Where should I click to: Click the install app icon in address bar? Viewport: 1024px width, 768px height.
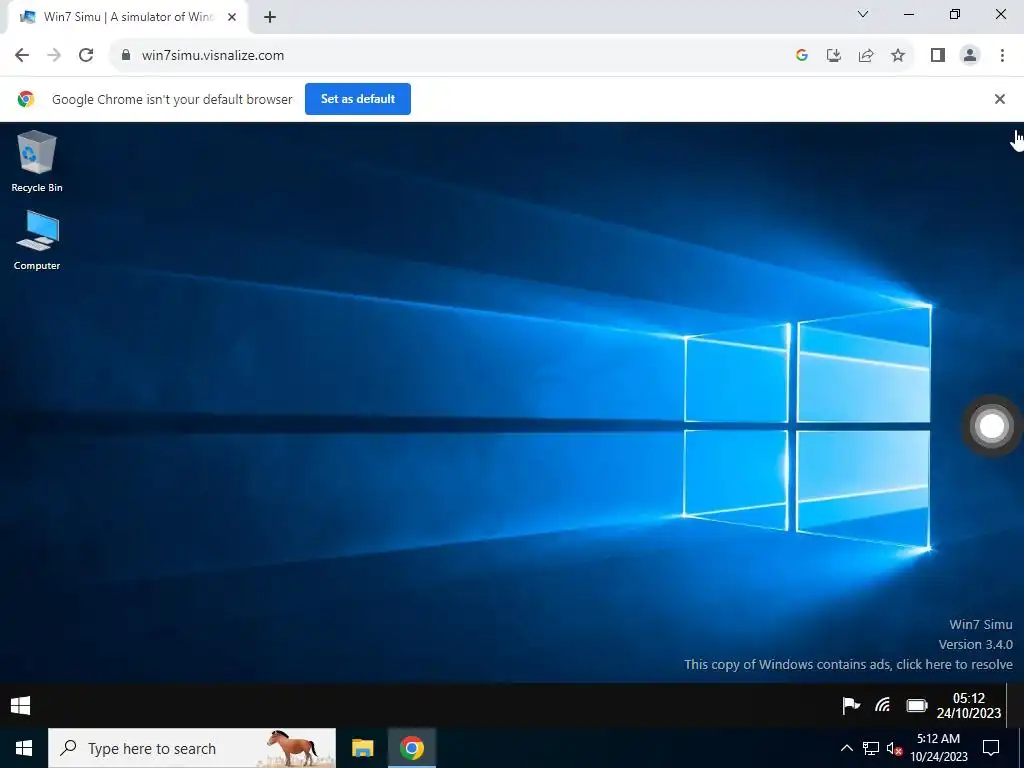coord(834,55)
